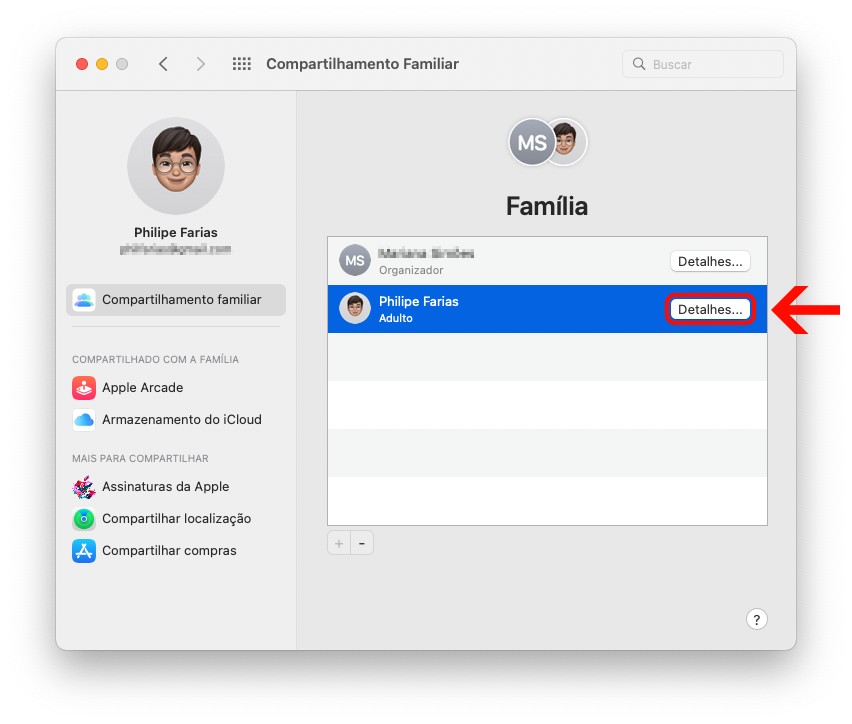This screenshot has height=724, width=852.
Task: Click the magnifying glass search icon
Action: point(639,64)
